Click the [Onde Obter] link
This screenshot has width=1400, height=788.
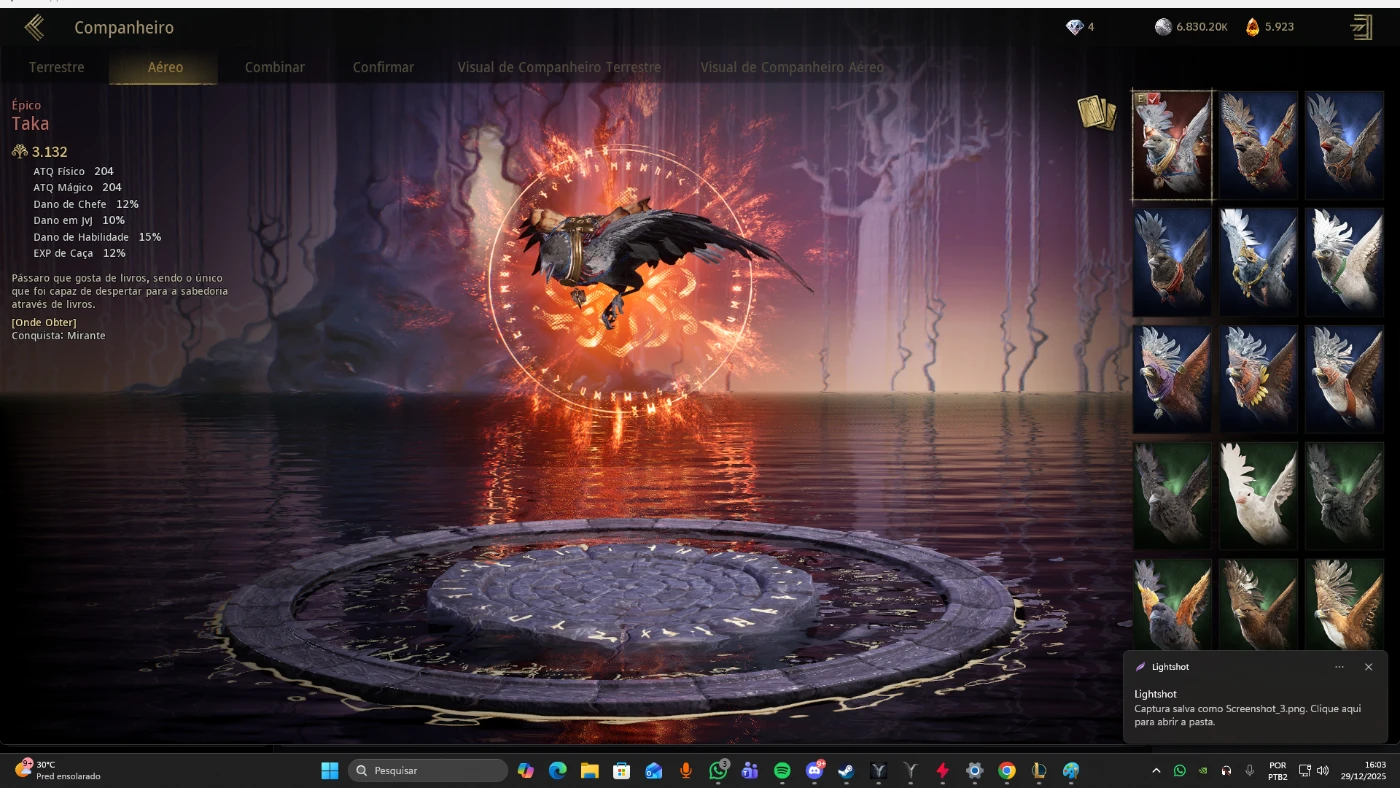[43, 322]
